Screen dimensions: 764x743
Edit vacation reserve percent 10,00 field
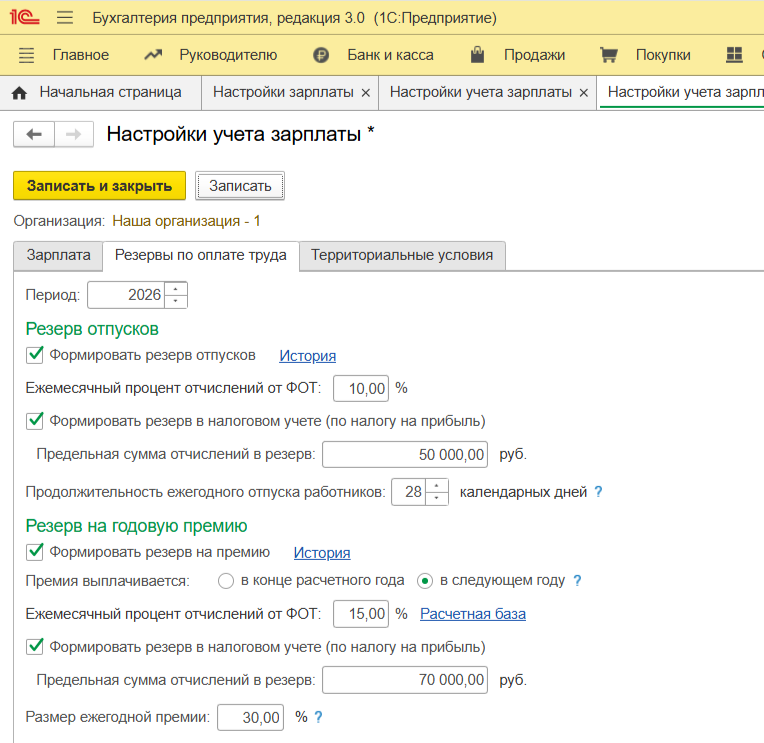click(361, 388)
